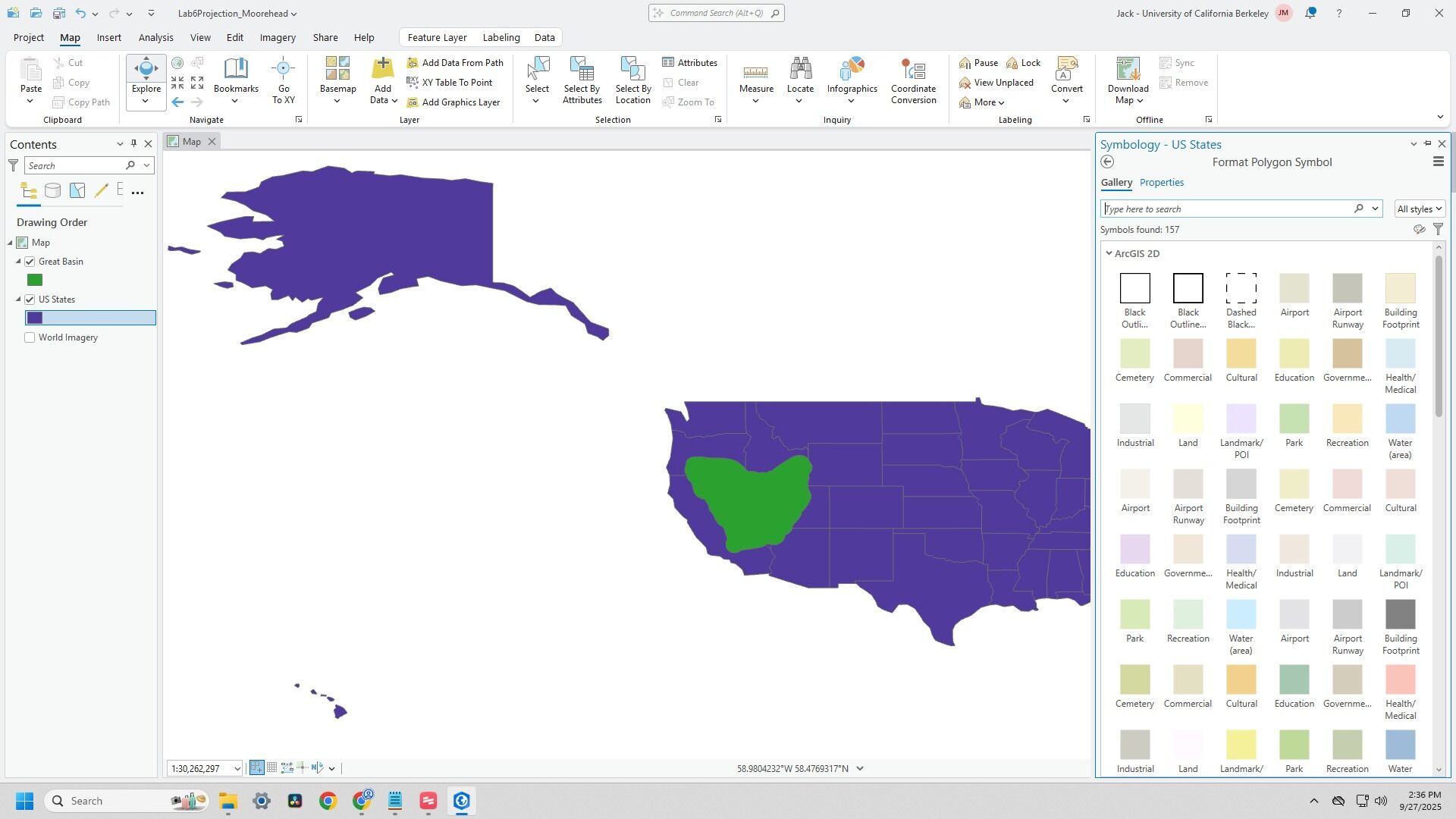
Task: Uncheck the Great Basin layer visibility
Action: tap(30, 262)
